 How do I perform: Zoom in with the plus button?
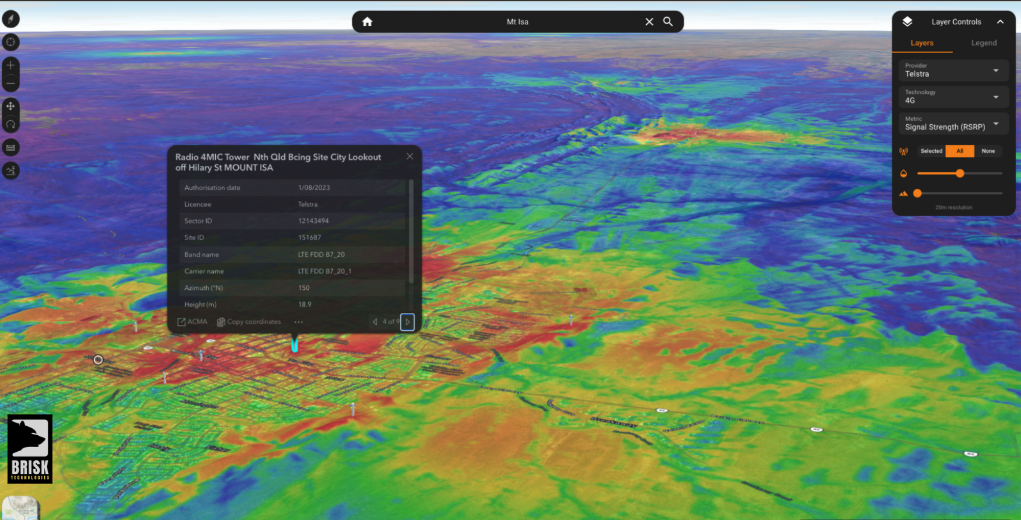(x=11, y=65)
